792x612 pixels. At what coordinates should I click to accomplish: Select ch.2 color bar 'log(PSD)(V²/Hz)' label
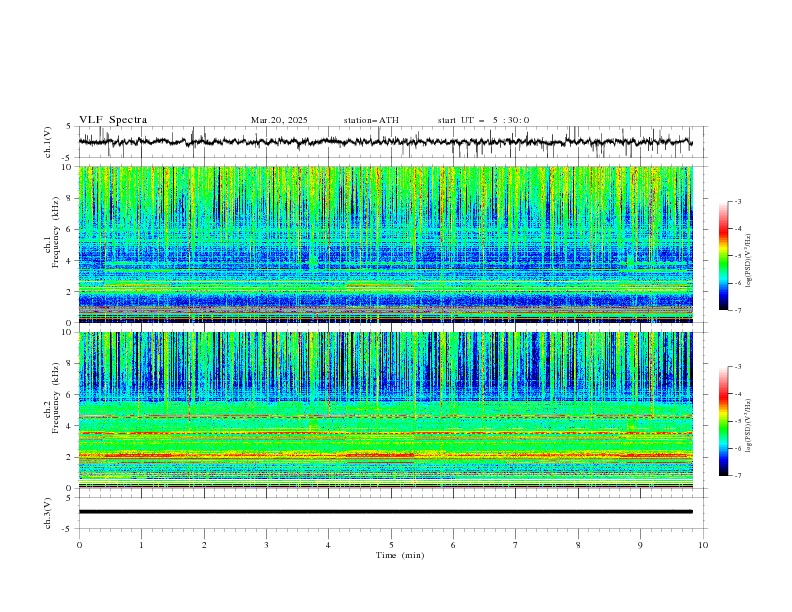click(749, 425)
